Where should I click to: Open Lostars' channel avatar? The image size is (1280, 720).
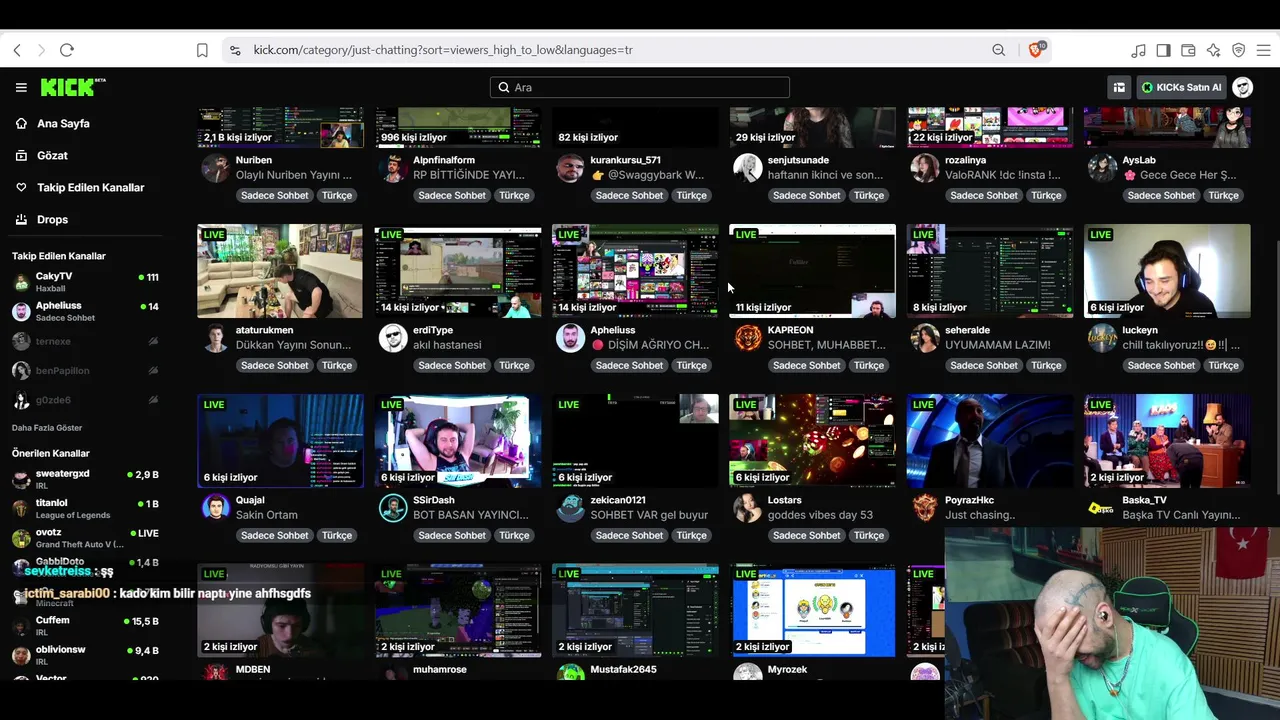[x=748, y=507]
